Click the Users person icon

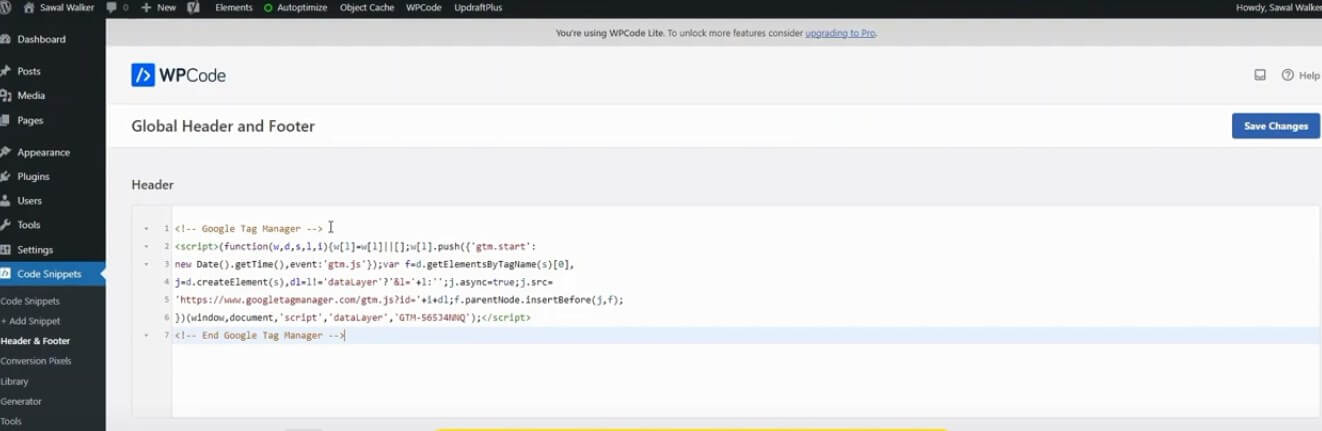click(6, 200)
